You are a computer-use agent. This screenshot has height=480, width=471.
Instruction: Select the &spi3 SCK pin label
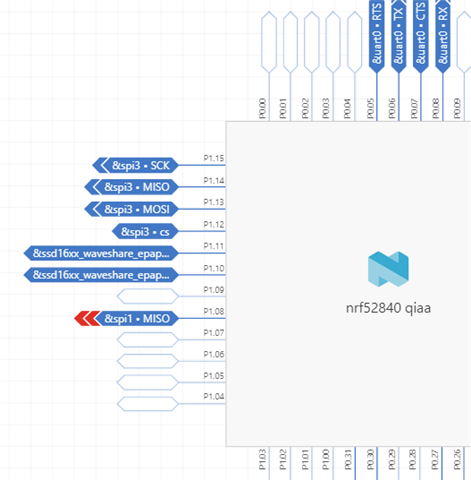click(135, 165)
